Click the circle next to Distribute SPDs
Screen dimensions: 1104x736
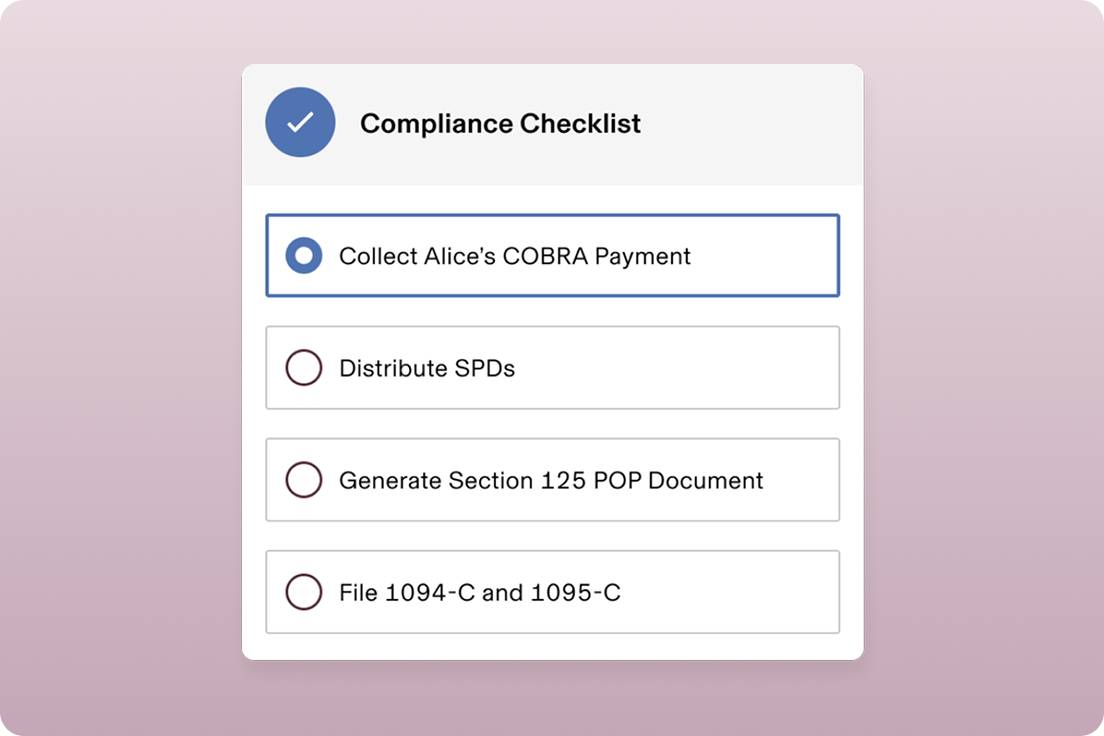tap(304, 368)
